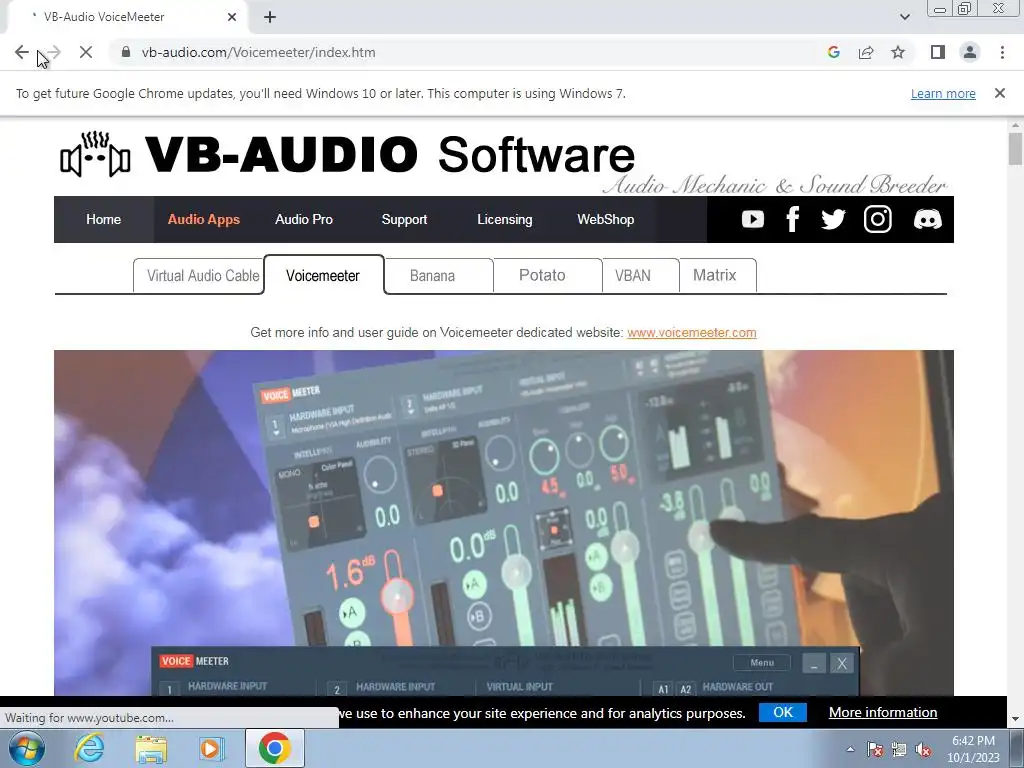This screenshot has width=1024, height=768.
Task: Open the Audio Apps menu
Action: 203,219
